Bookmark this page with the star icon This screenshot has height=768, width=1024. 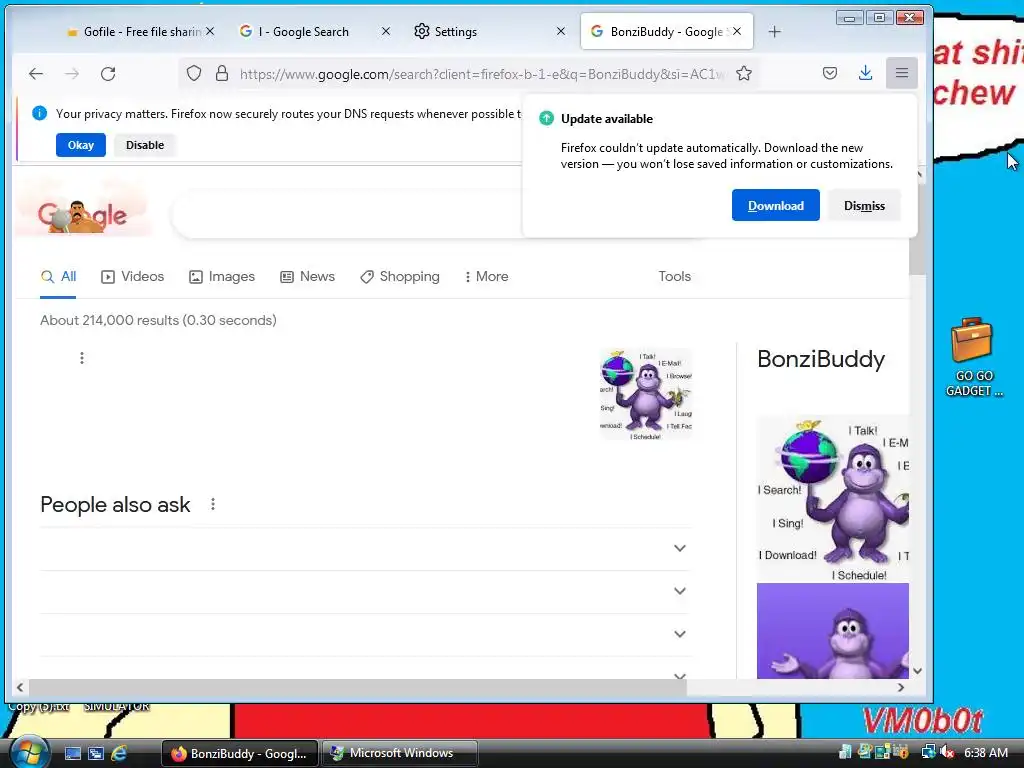click(744, 73)
